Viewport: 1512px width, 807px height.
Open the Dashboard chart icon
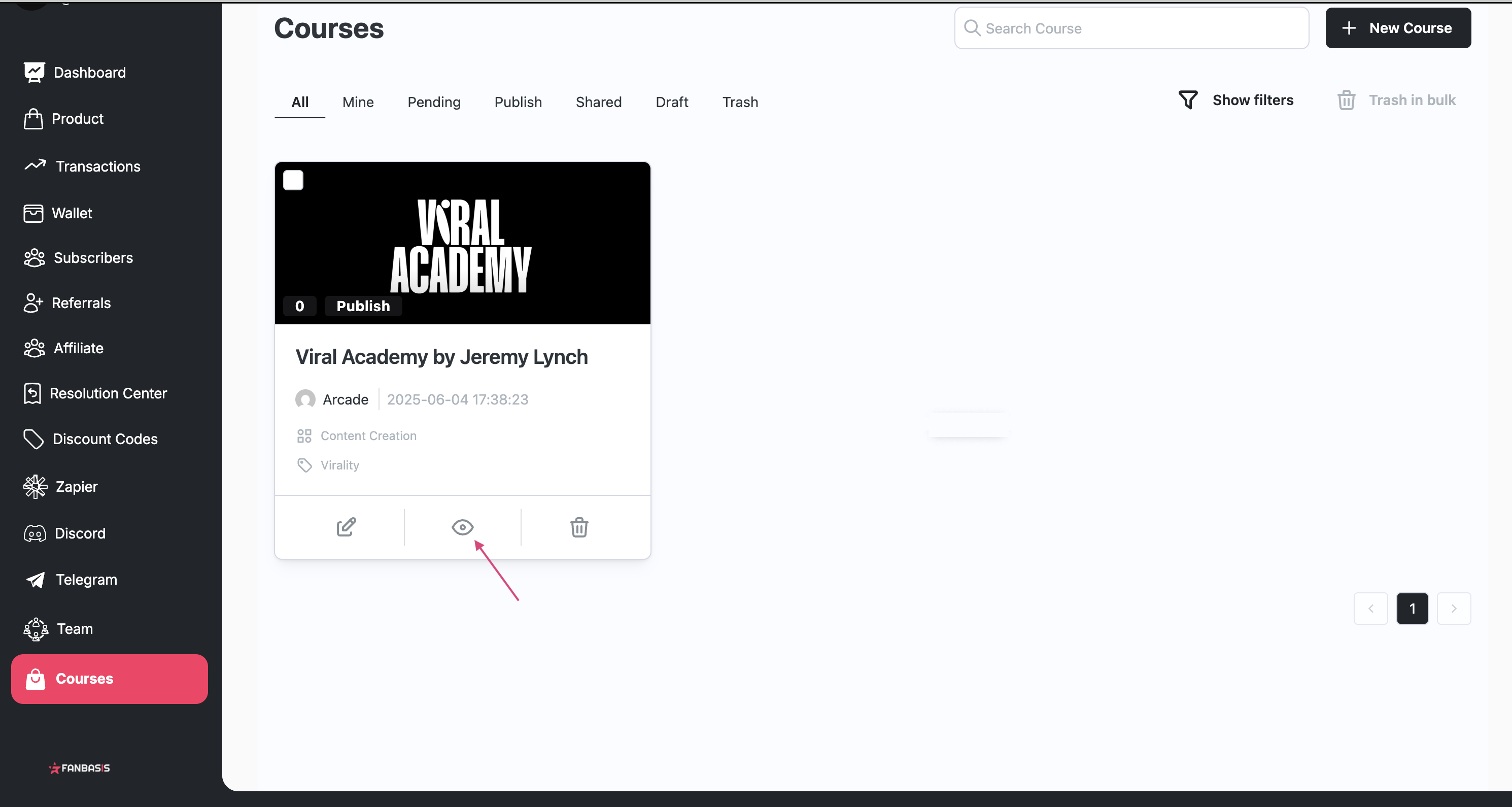point(34,72)
